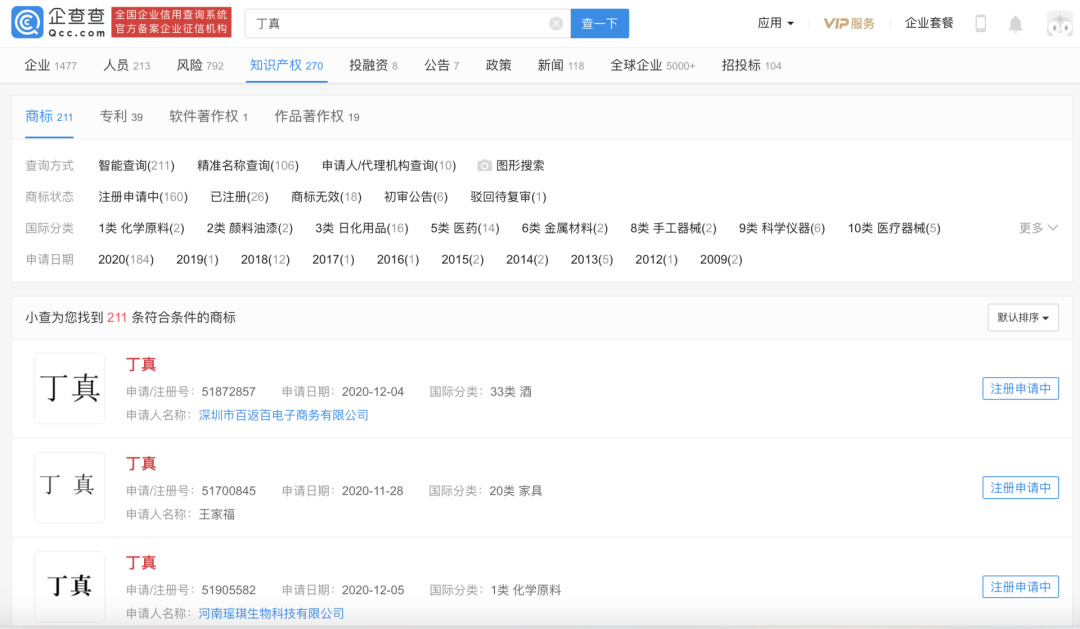Open 深圳市百返百电子商务有限公司 applicant link
Image resolution: width=1080 pixels, height=629 pixels.
284,415
